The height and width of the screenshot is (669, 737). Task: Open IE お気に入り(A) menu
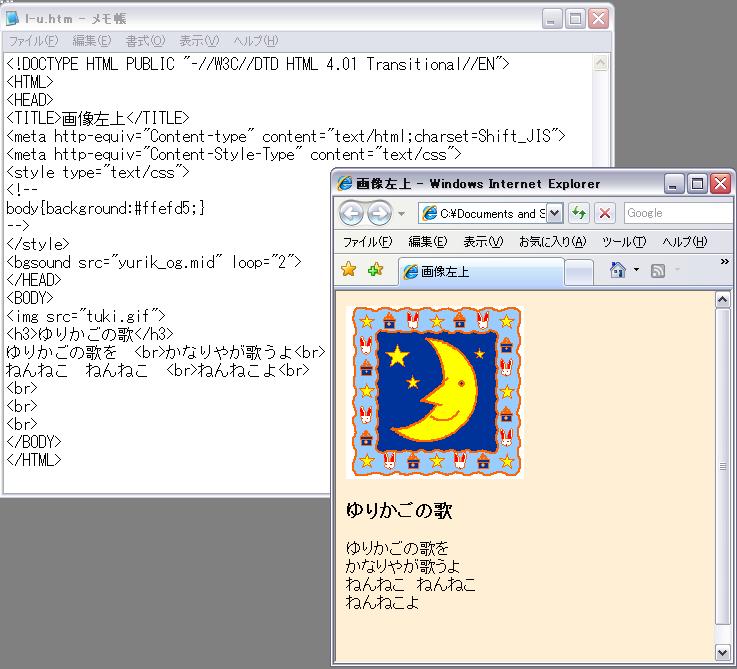click(x=553, y=242)
